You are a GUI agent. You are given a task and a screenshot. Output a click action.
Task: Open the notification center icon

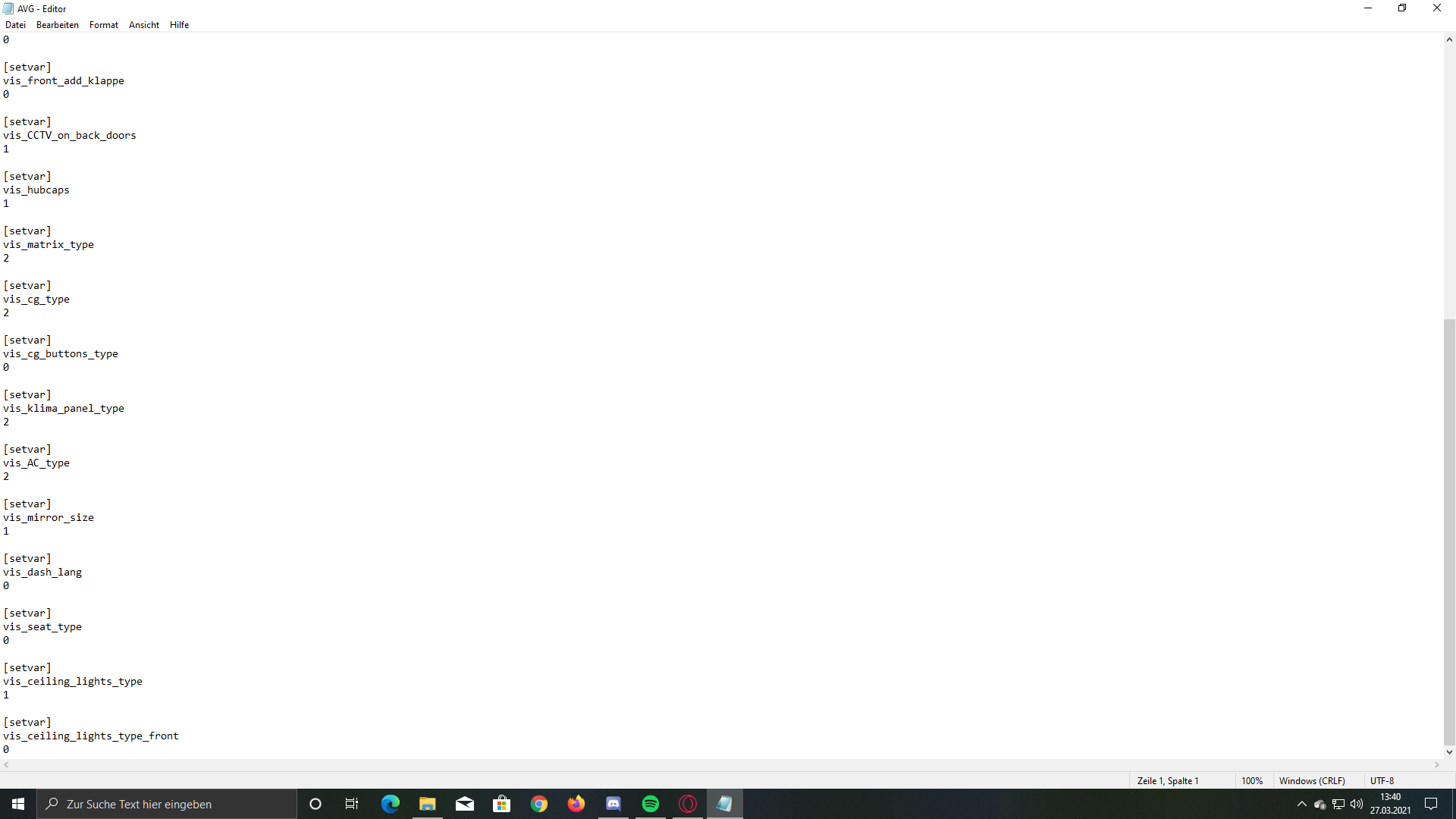(x=1431, y=804)
